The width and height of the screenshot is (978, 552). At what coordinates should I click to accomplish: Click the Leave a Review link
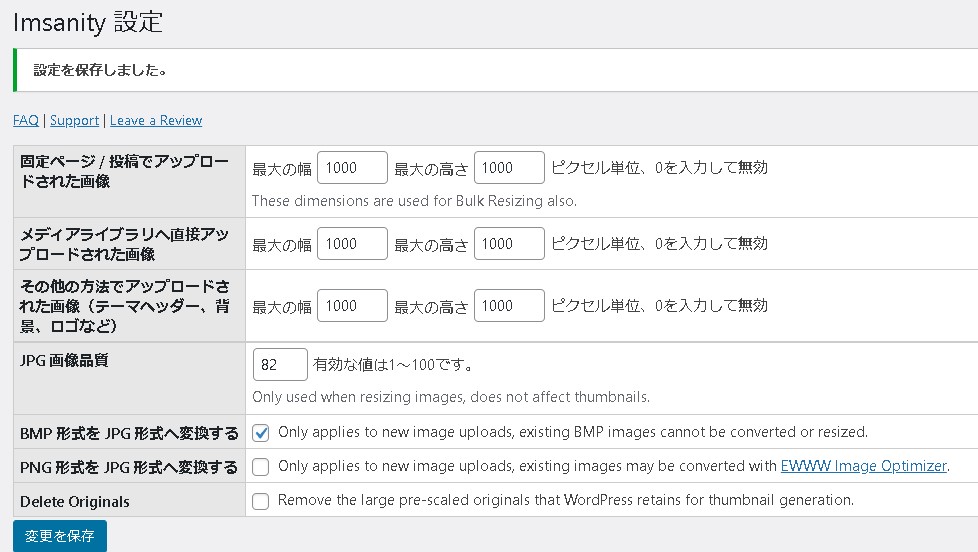point(156,120)
